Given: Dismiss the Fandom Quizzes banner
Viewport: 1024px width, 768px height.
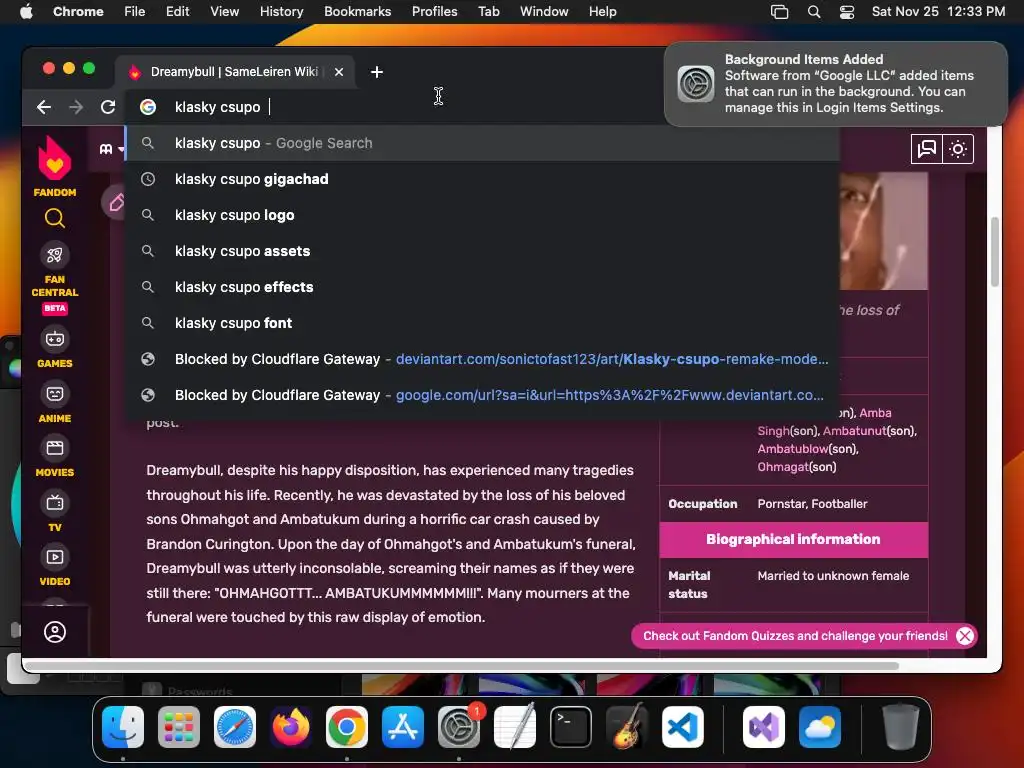Looking at the screenshot, I should click(x=965, y=636).
